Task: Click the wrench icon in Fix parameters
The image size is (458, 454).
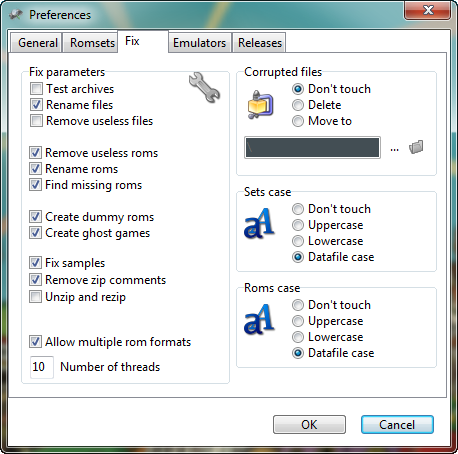Action: click(204, 87)
